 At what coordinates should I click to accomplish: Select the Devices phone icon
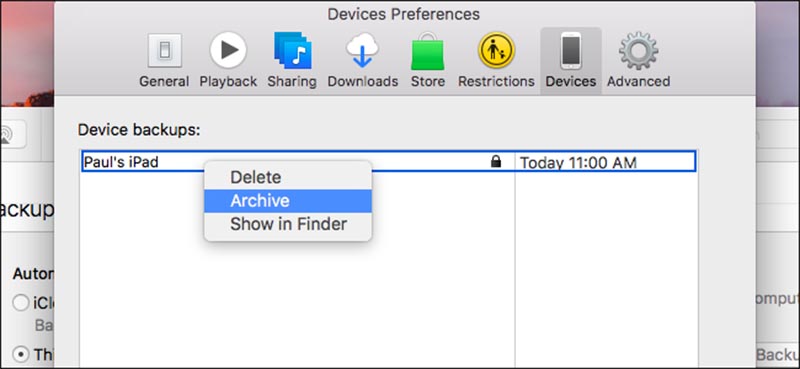click(x=570, y=50)
